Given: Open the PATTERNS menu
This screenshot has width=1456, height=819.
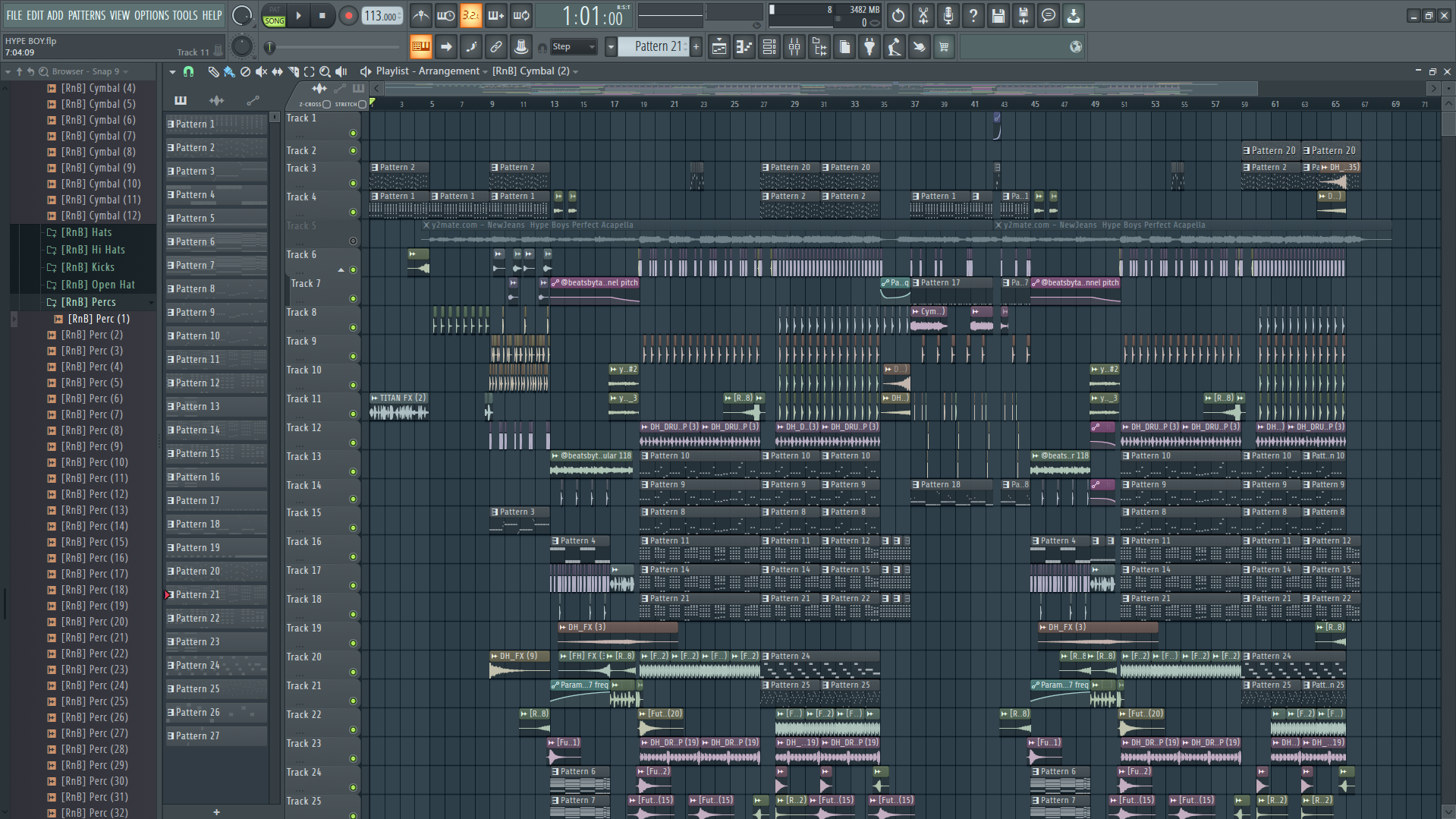Looking at the screenshot, I should pyautogui.click(x=86, y=15).
